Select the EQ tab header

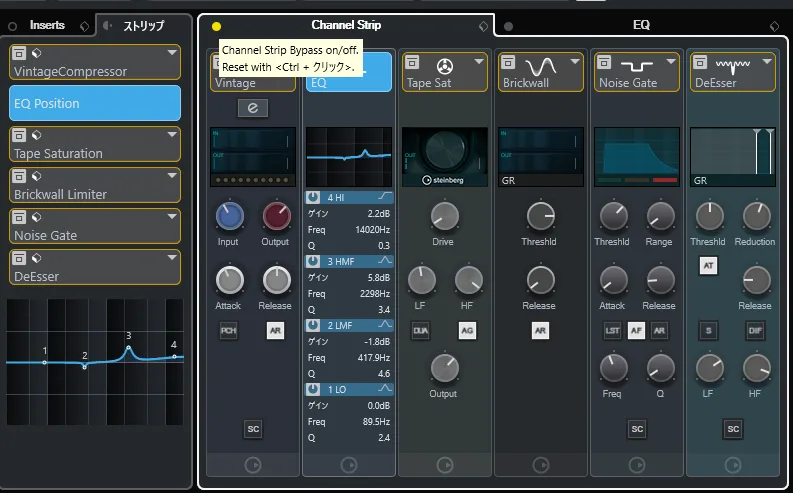point(641,25)
